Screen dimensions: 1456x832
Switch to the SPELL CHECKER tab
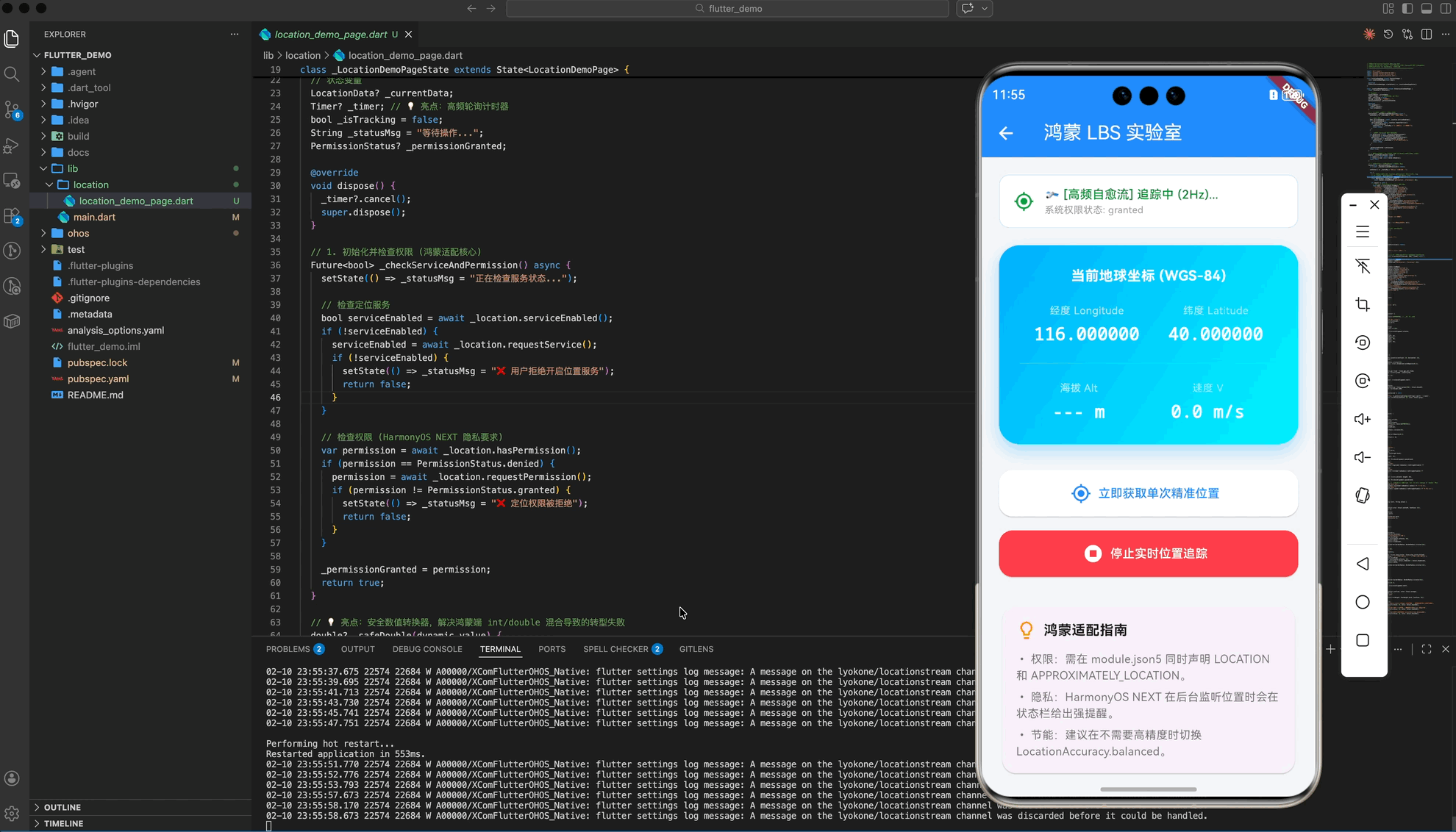[623, 649]
